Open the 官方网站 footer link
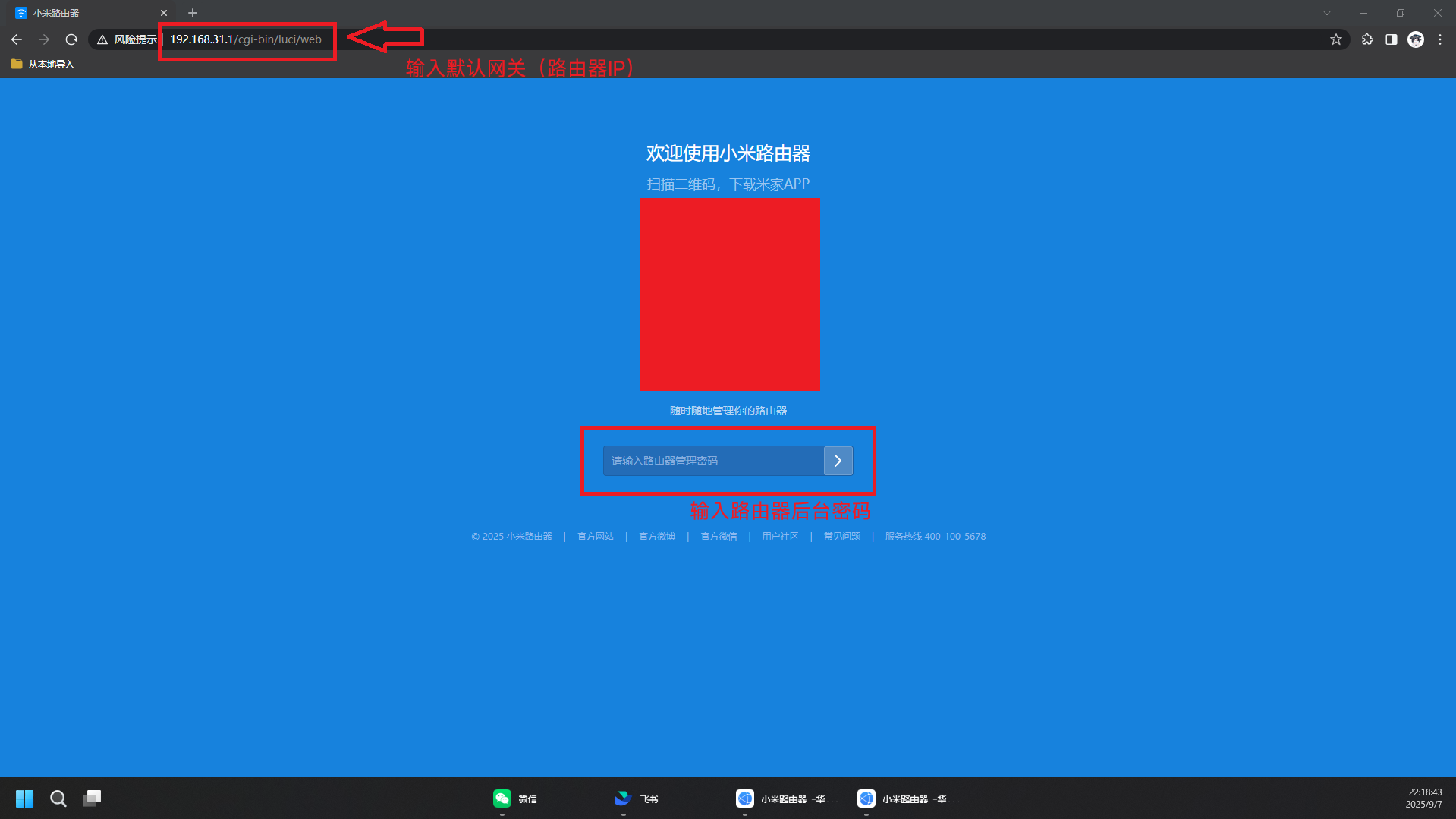 (595, 537)
